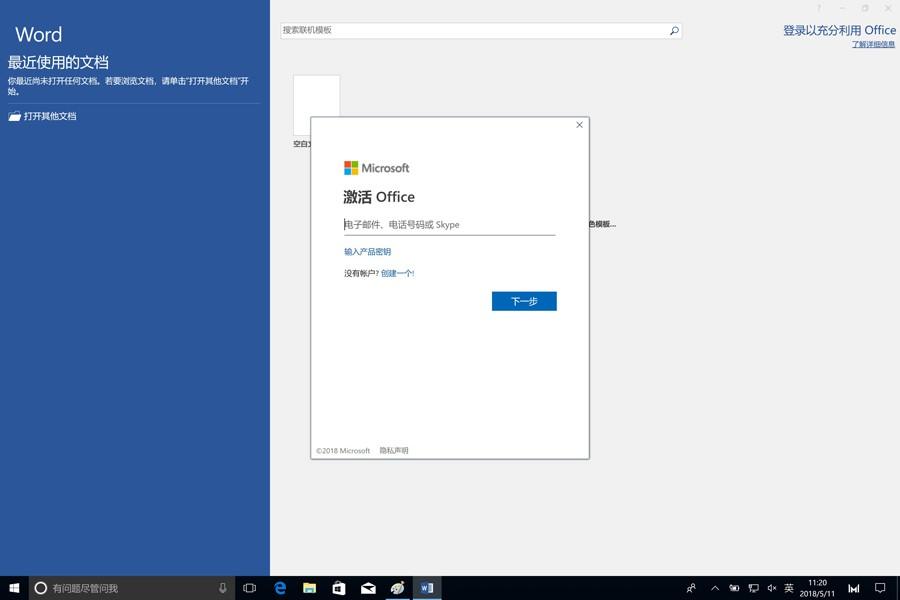Open the Microsoft Store taskbar icon
Viewport: 900px width, 600px height.
[339, 588]
